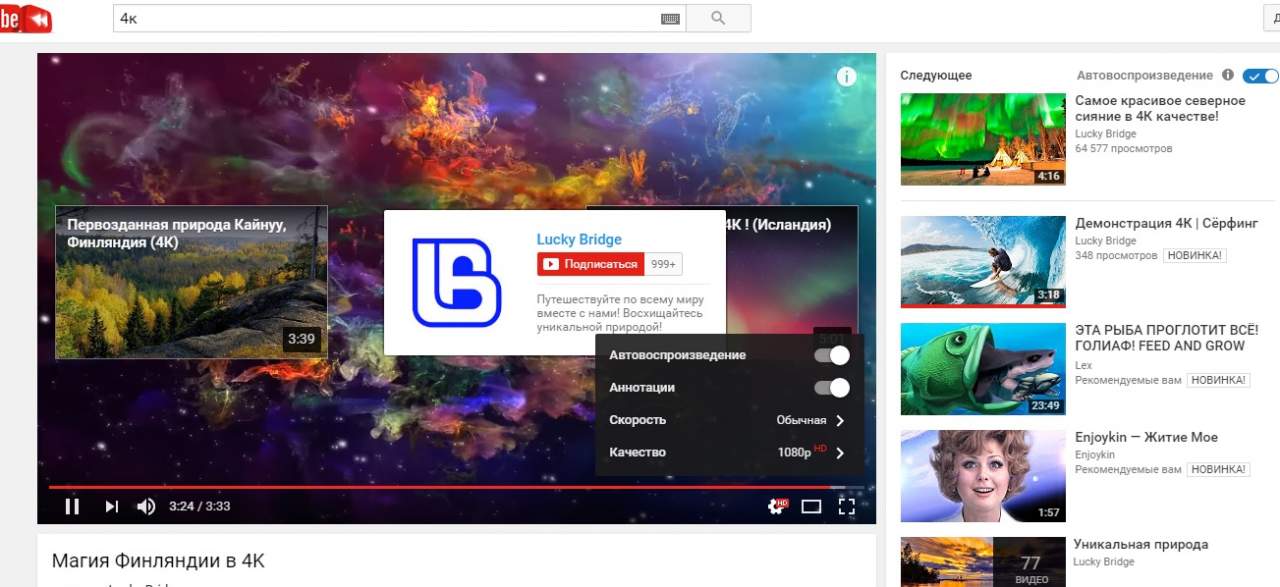Image resolution: width=1280 pixels, height=587 pixels.
Task: Click the 3:24 / 3:33 time display
Action: coord(200,506)
